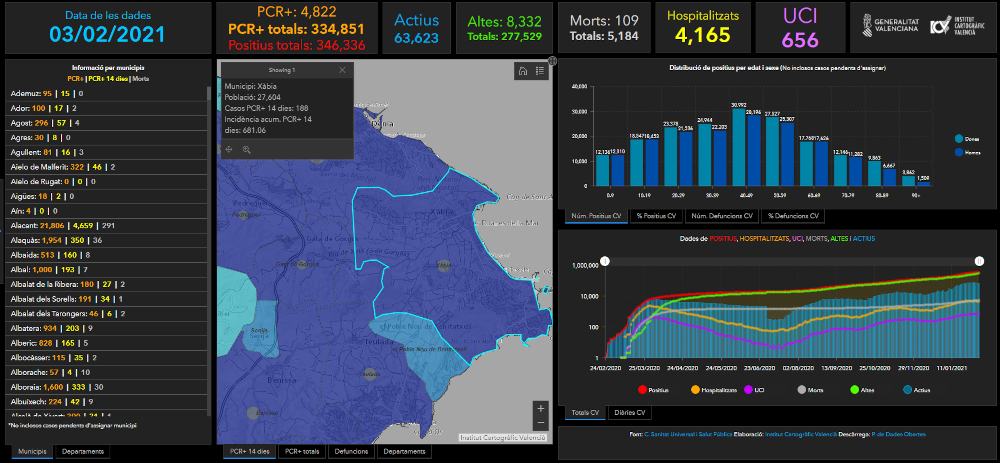Open the map legend list icon

point(540,71)
